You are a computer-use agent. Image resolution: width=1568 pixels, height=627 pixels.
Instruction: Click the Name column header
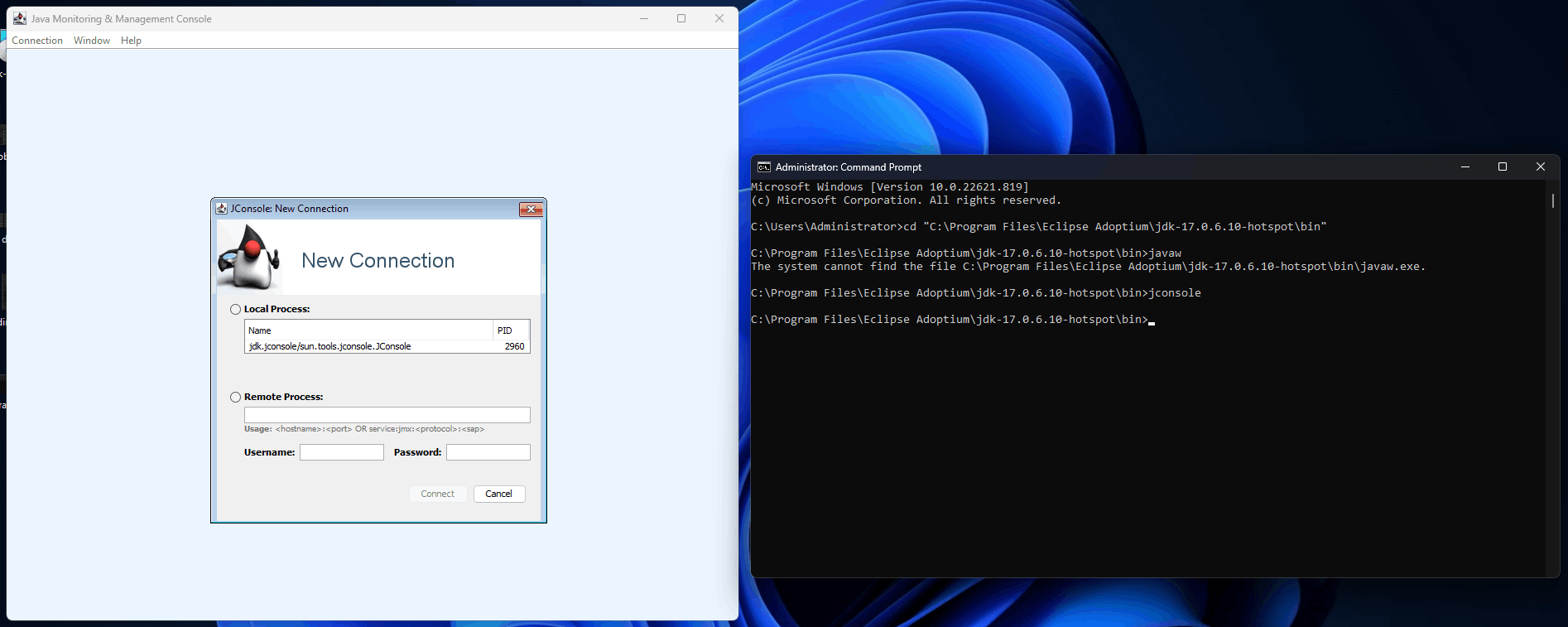(x=369, y=330)
